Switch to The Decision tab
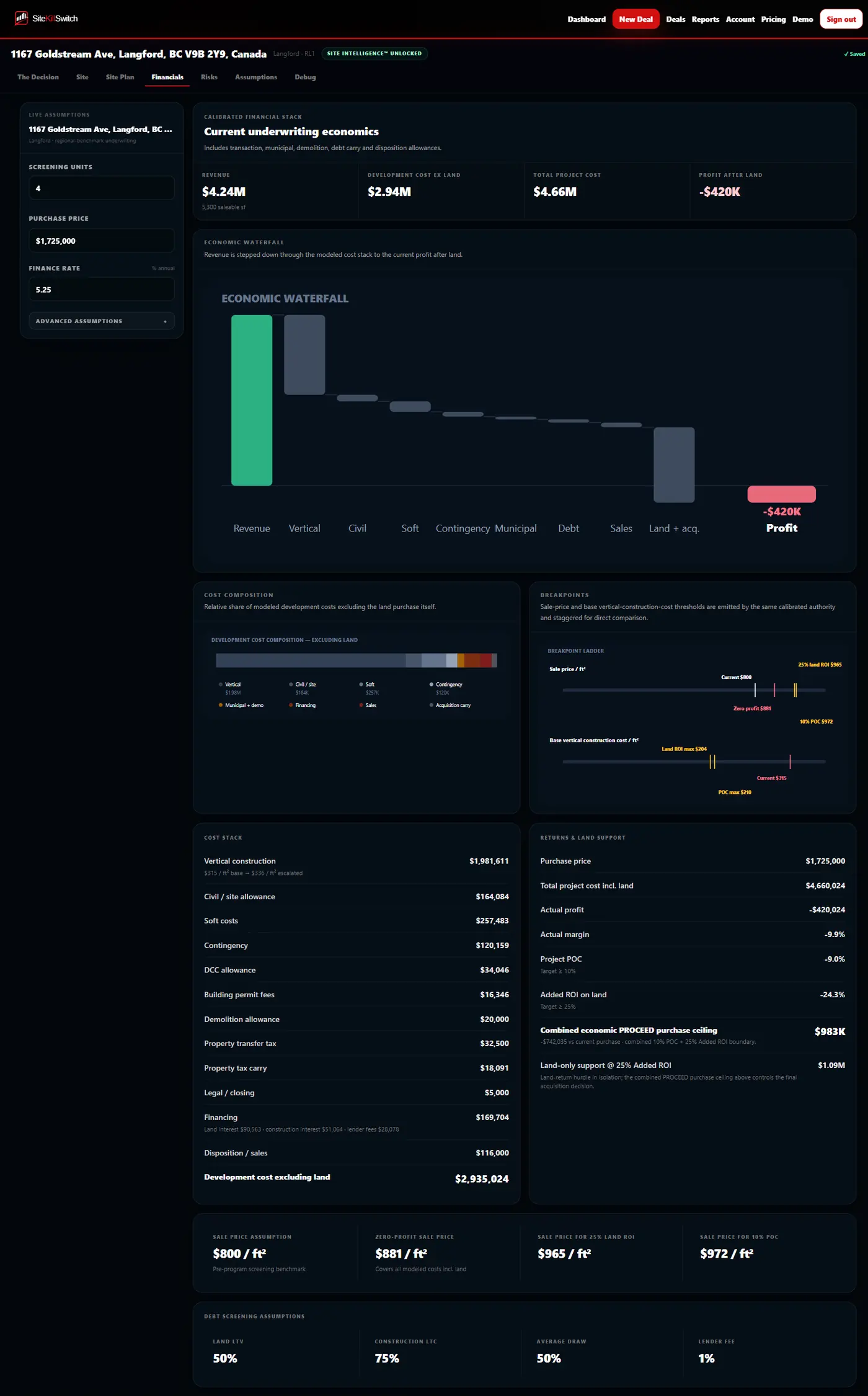The width and height of the screenshot is (868, 1396). tap(38, 77)
